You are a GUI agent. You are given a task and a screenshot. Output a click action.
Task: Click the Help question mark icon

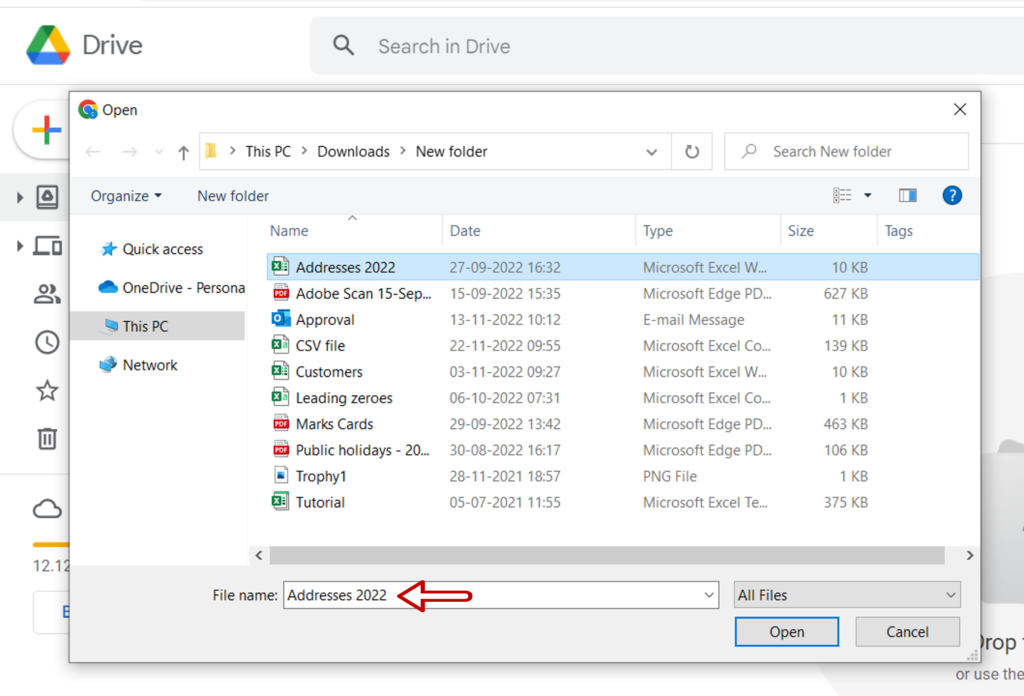[x=952, y=195]
